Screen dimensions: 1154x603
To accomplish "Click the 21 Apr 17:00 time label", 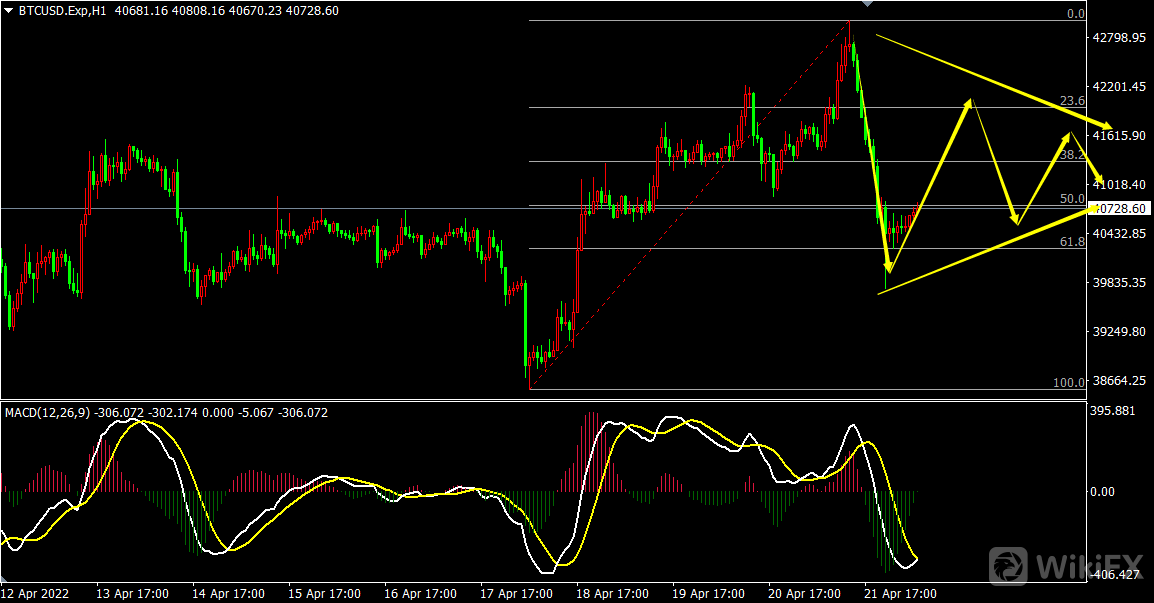I will [900, 593].
